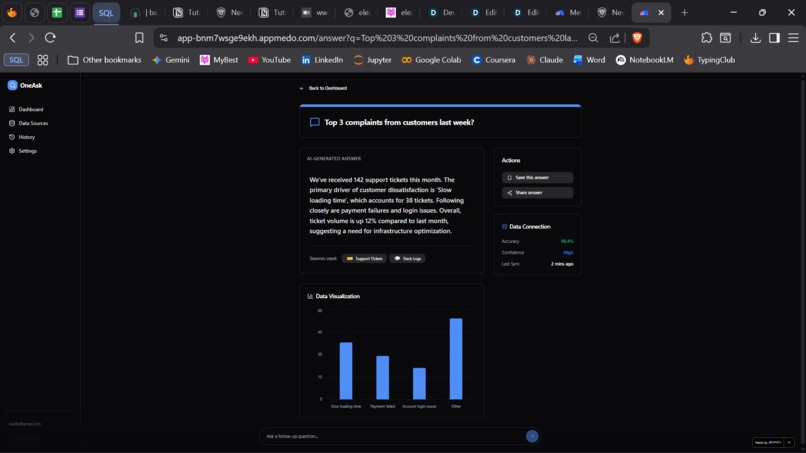Click the Other bar in the chart
Screen dimensions: 806x453
tap(456, 359)
